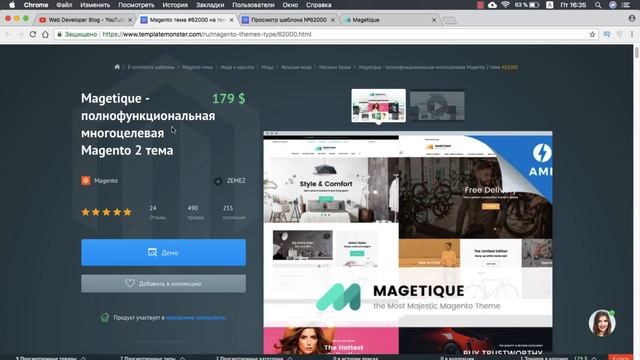This screenshot has width=640, height=360.
Task: Click the Magento platform link
Action: [106, 180]
